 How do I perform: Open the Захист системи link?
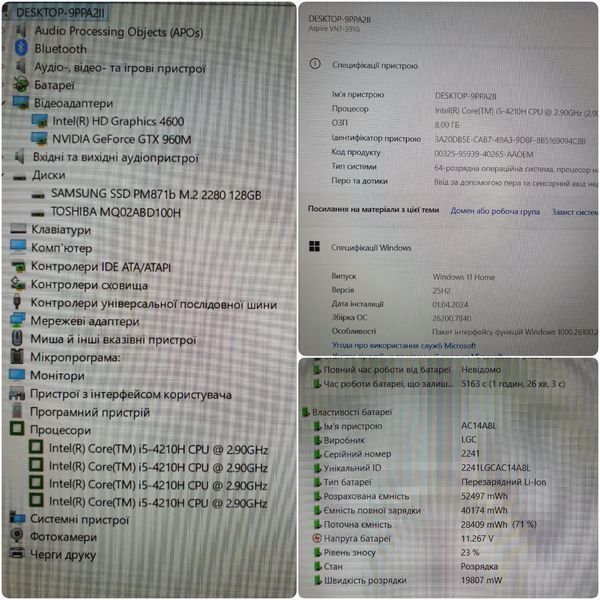coord(574,212)
